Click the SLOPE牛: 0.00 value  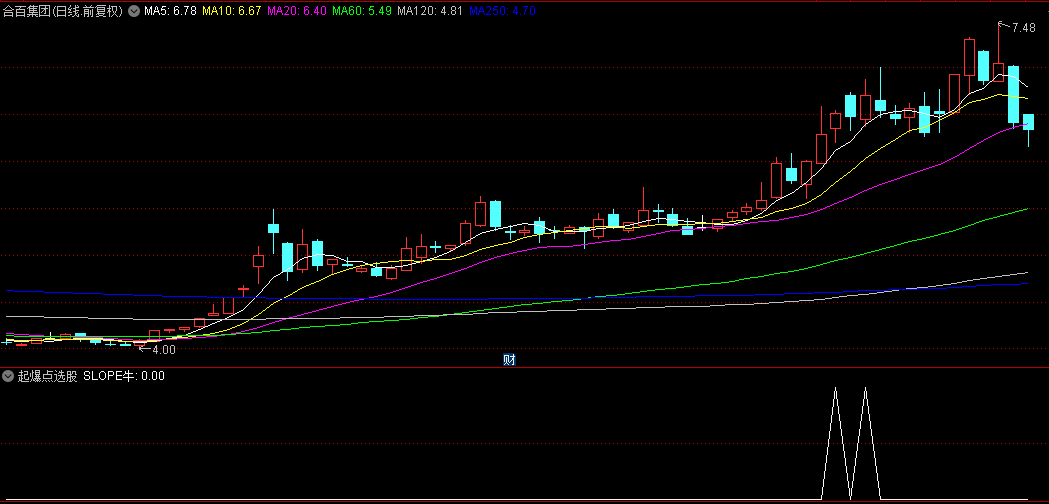[124, 376]
